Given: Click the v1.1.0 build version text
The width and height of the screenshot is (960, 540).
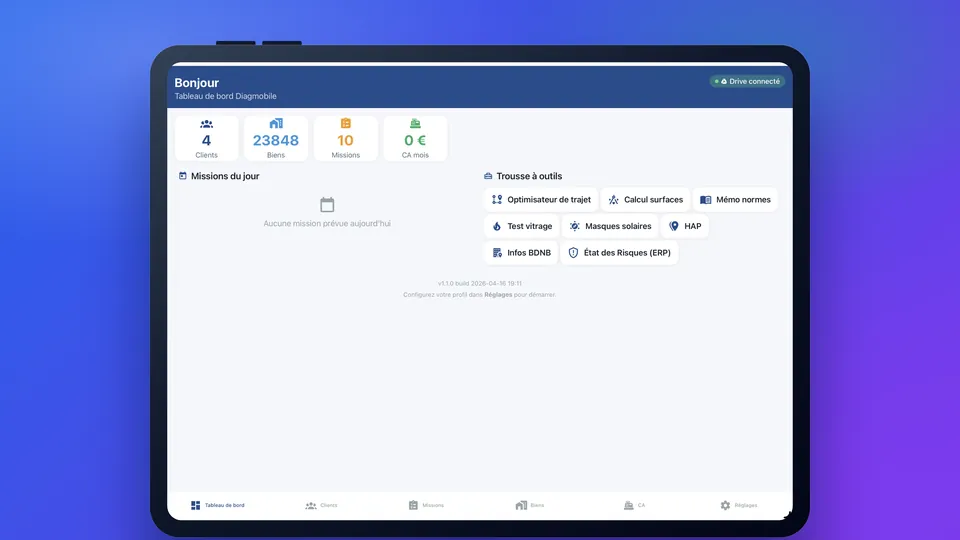Looking at the screenshot, I should [x=480, y=283].
